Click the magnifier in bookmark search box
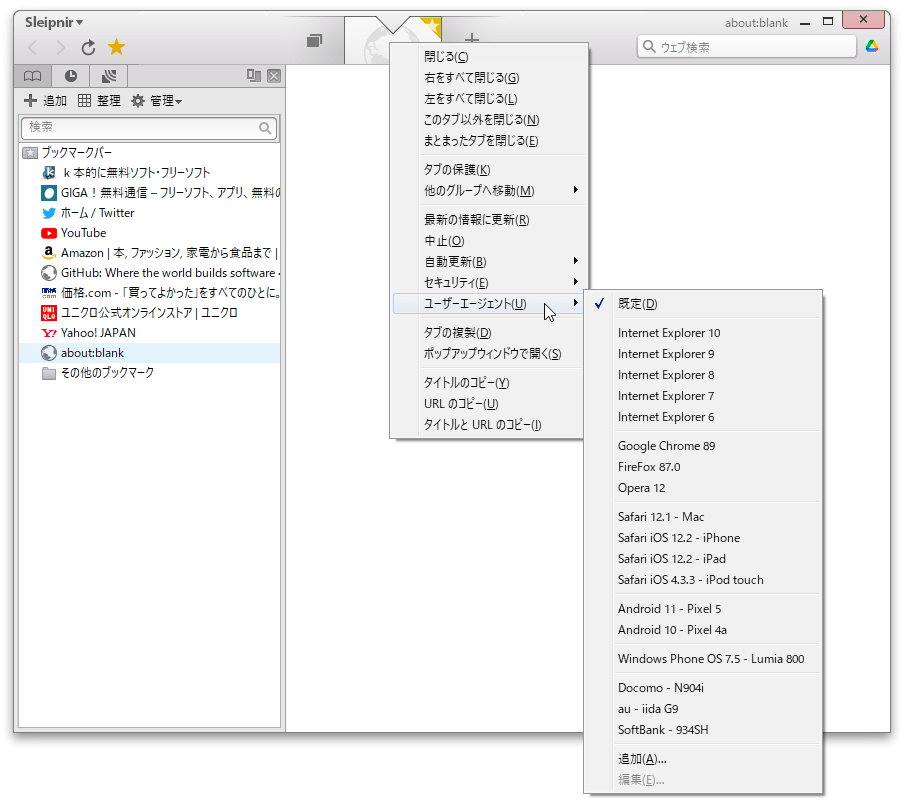 pos(265,127)
